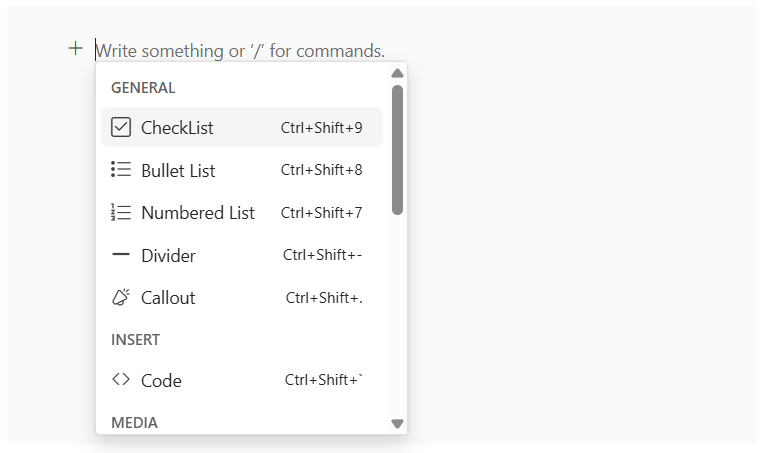
Task: Click the Ctrl+Shift+8 shortcut label
Action: coord(321,170)
